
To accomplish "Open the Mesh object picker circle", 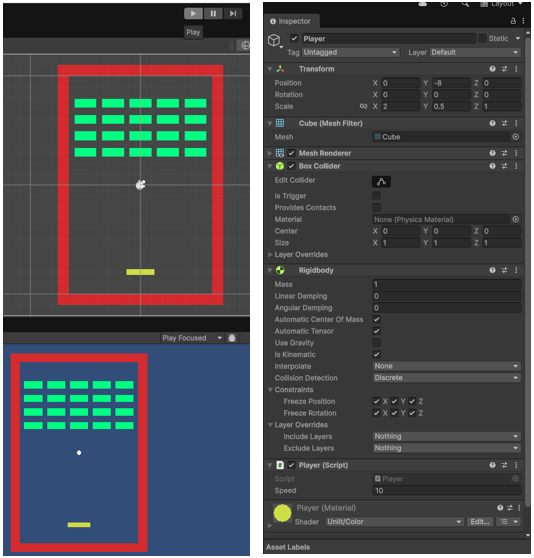I will 515,137.
